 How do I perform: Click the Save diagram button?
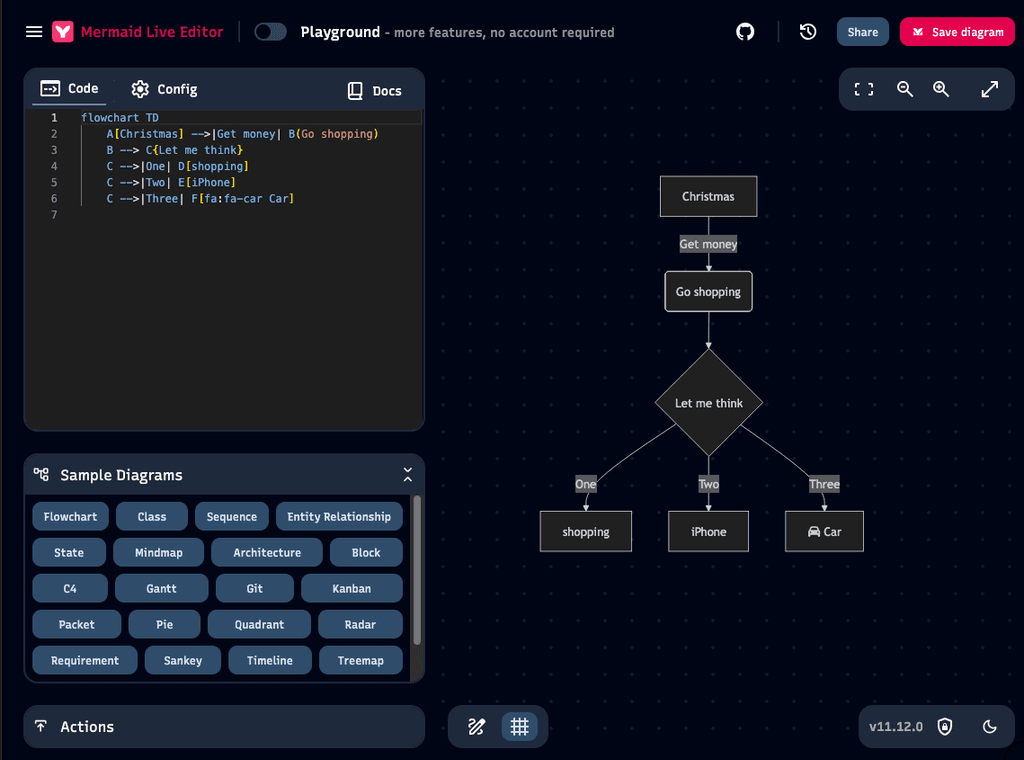click(957, 32)
